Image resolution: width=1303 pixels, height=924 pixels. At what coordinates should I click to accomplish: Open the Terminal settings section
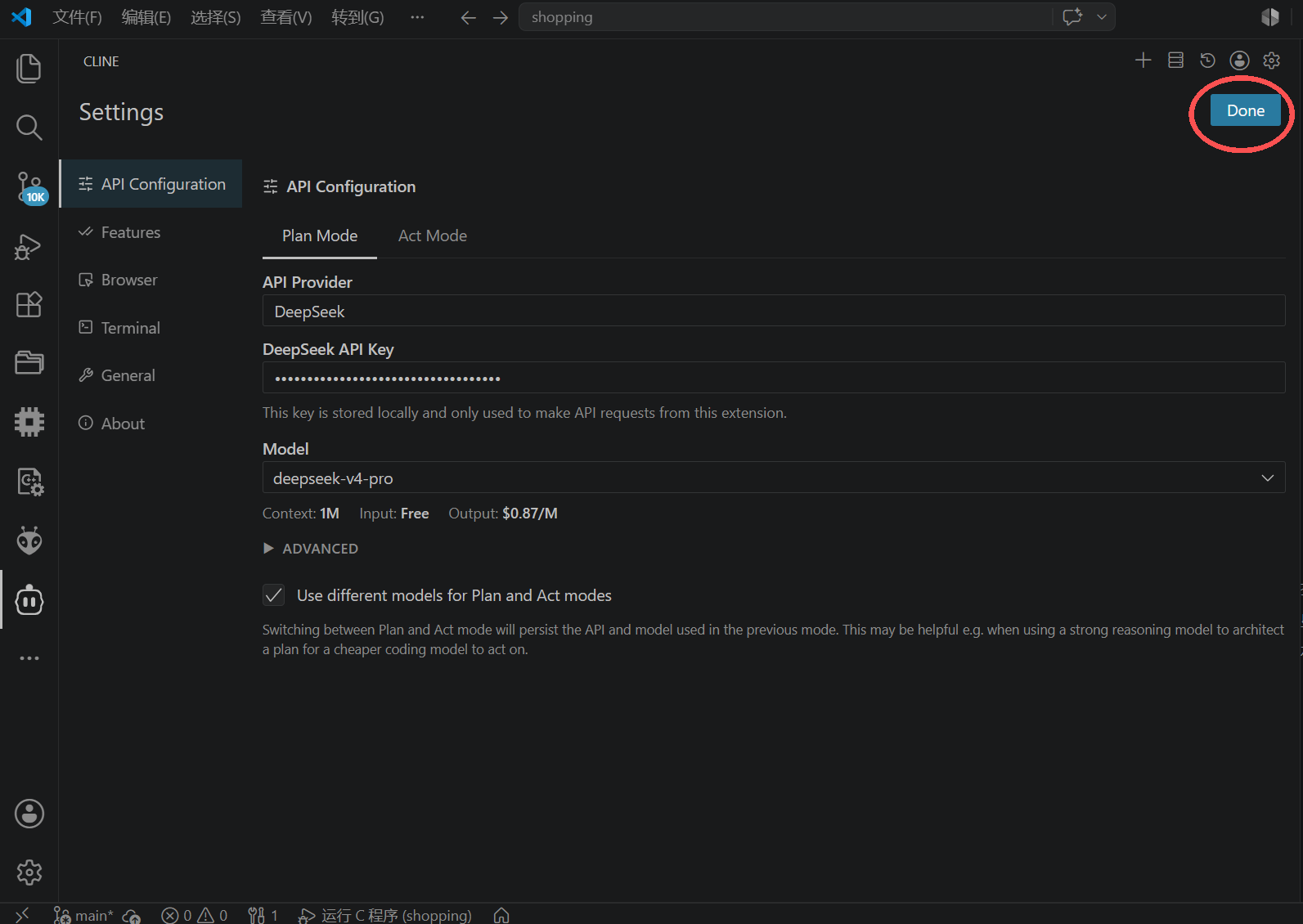(151, 328)
